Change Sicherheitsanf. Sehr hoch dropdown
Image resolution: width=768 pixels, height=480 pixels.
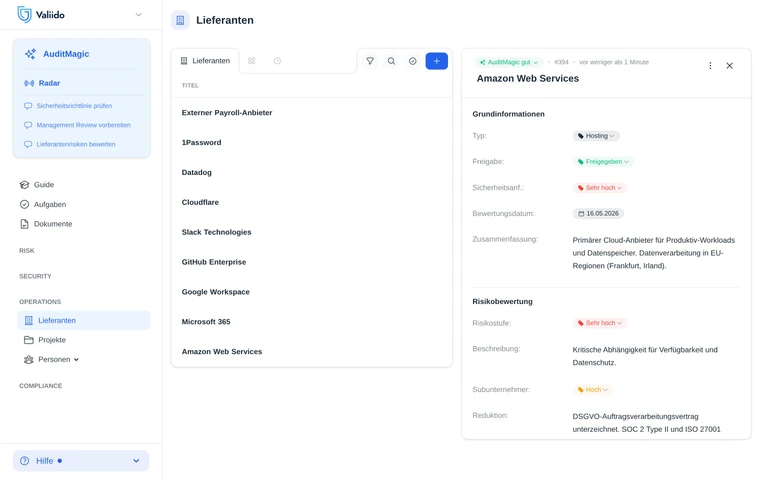pyautogui.click(x=600, y=188)
